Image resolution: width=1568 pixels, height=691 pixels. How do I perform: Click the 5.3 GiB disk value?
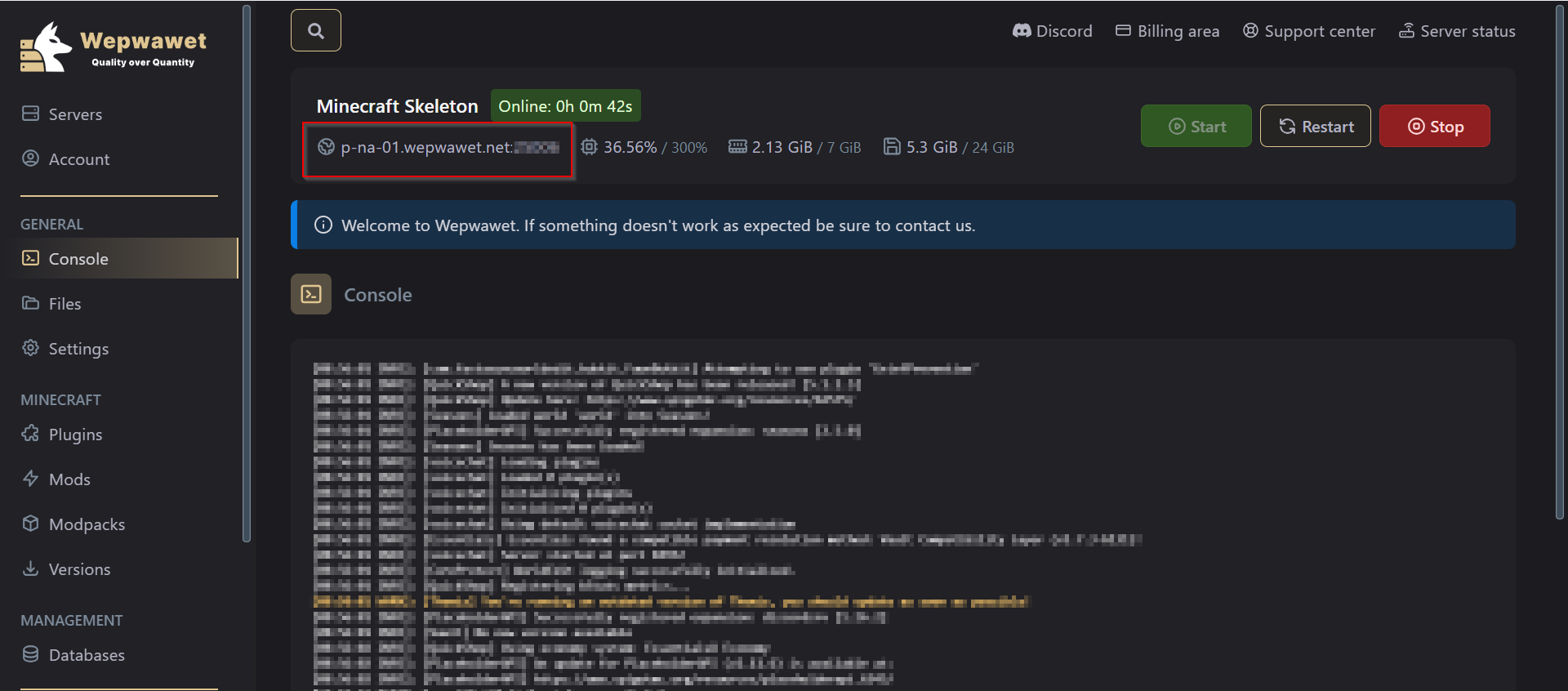point(932,148)
